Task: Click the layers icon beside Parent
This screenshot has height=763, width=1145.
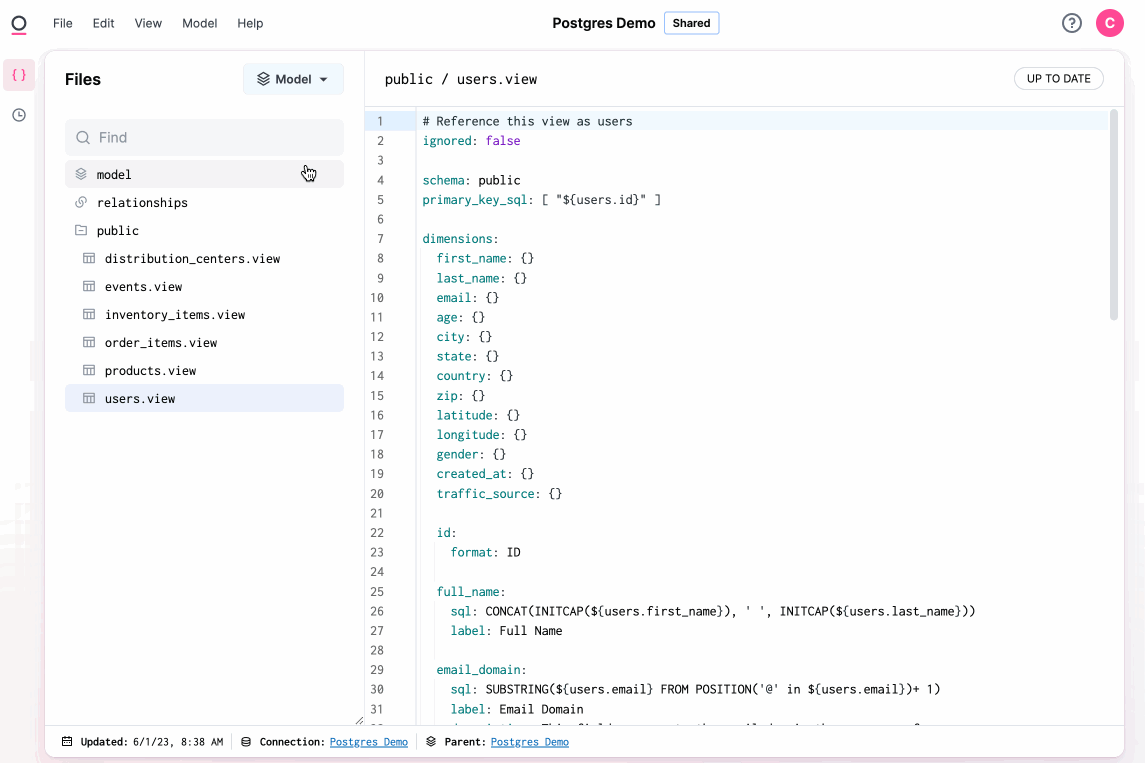Action: pos(431,742)
